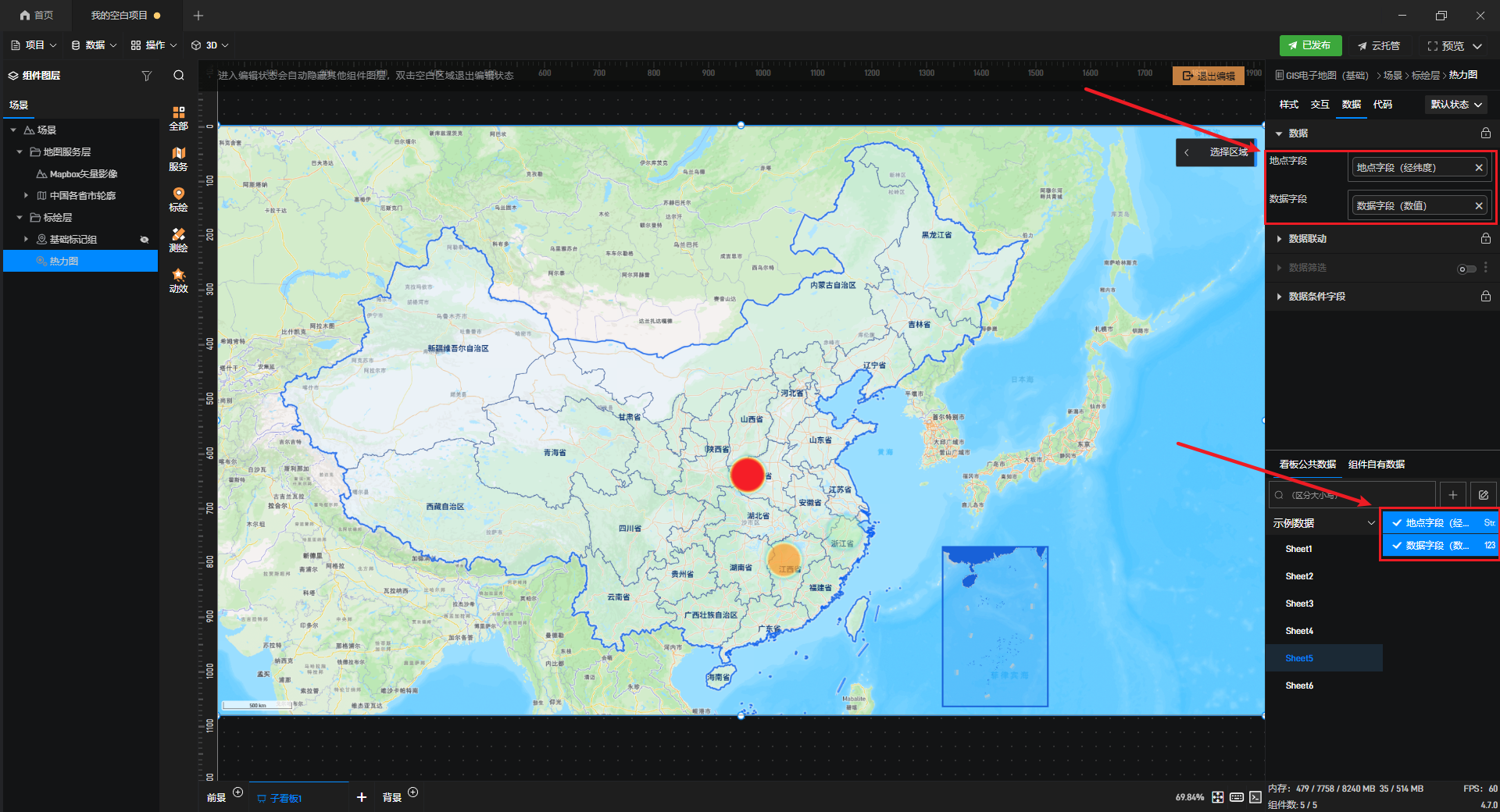Click the layer filter funnel icon

(x=146, y=76)
